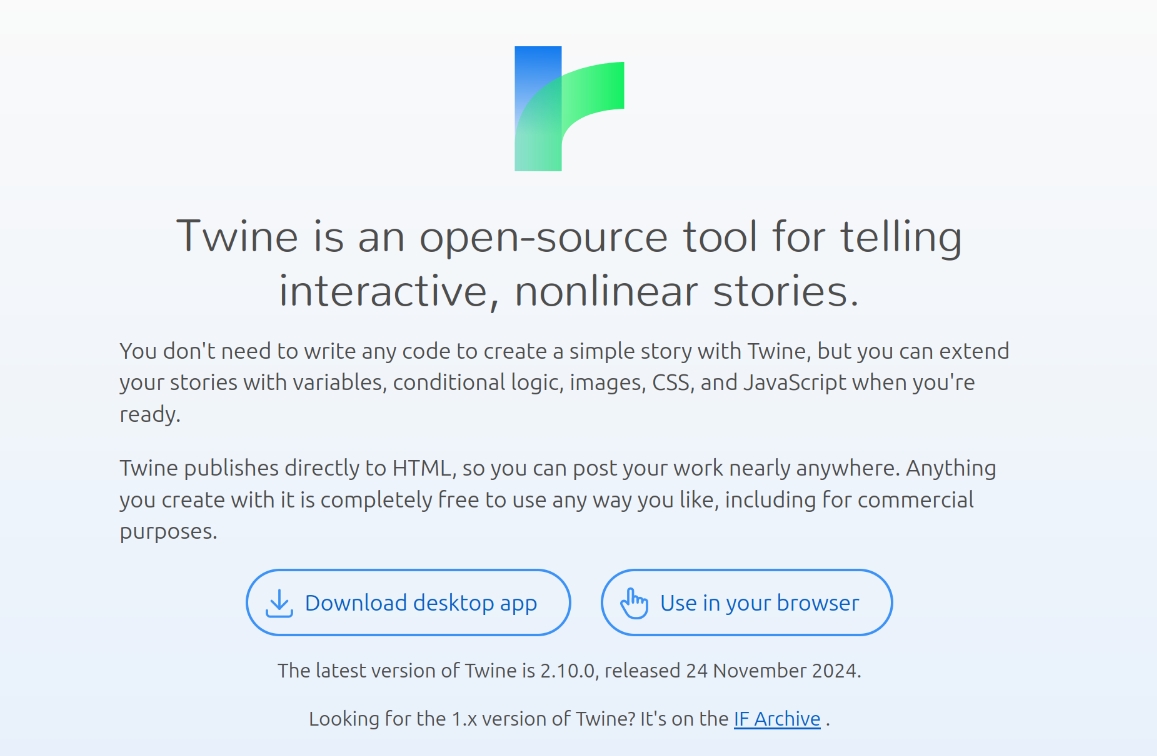Click the download arrow icon

click(279, 603)
